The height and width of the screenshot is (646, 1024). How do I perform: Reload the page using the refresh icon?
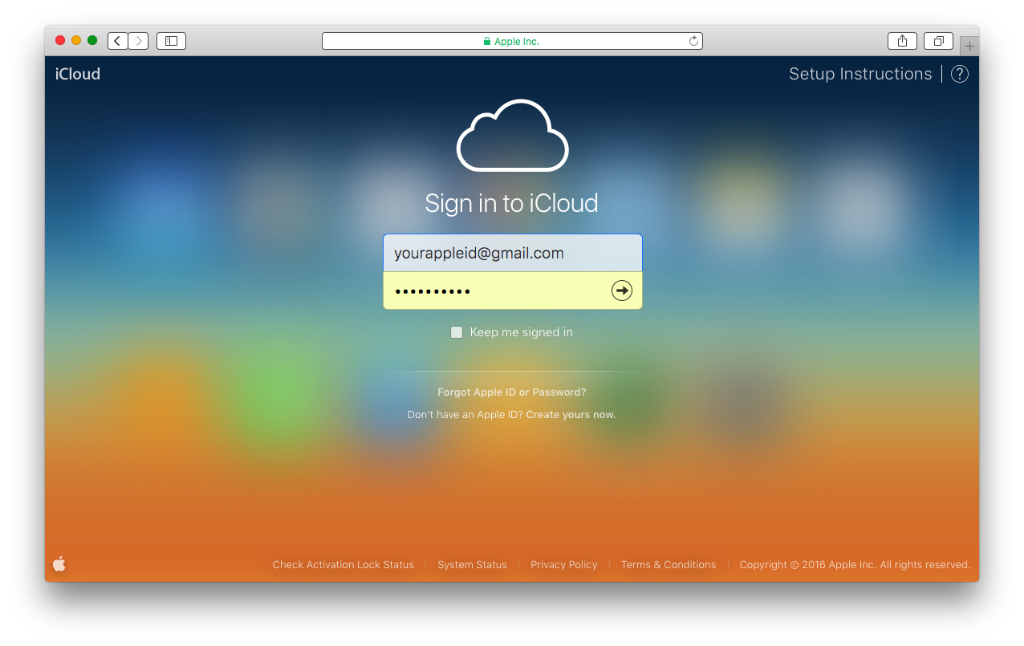point(693,41)
